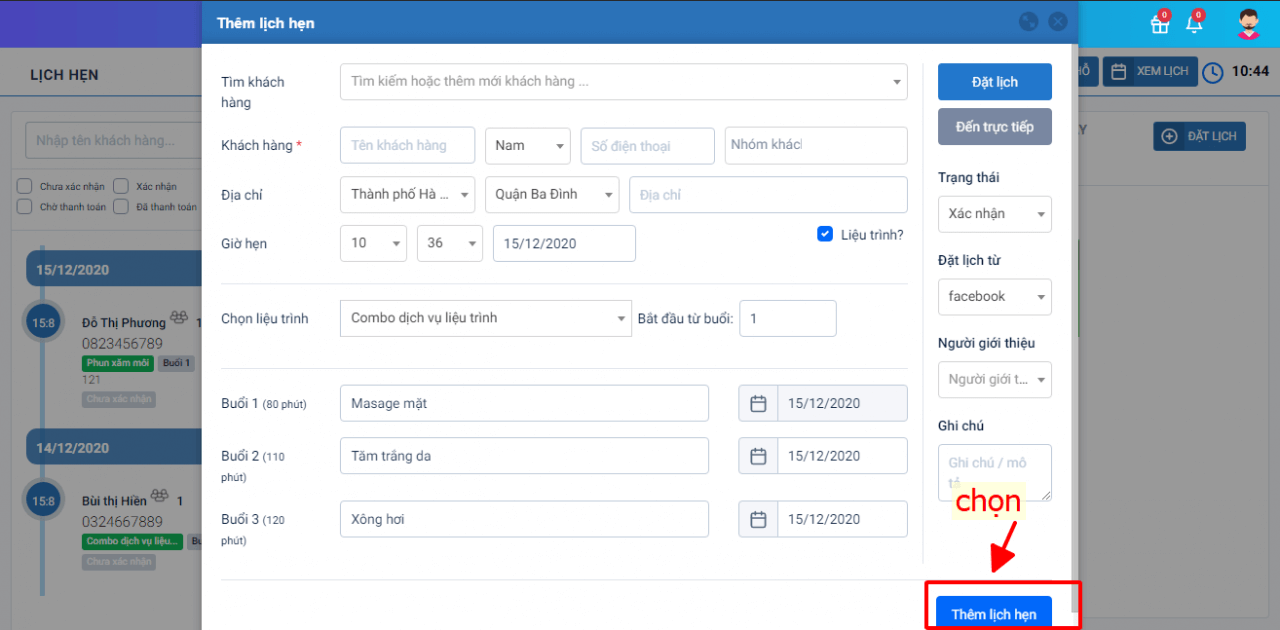Open the Quận Ba Đình district dropdown
Image resolution: width=1280 pixels, height=630 pixels.
(x=551, y=195)
